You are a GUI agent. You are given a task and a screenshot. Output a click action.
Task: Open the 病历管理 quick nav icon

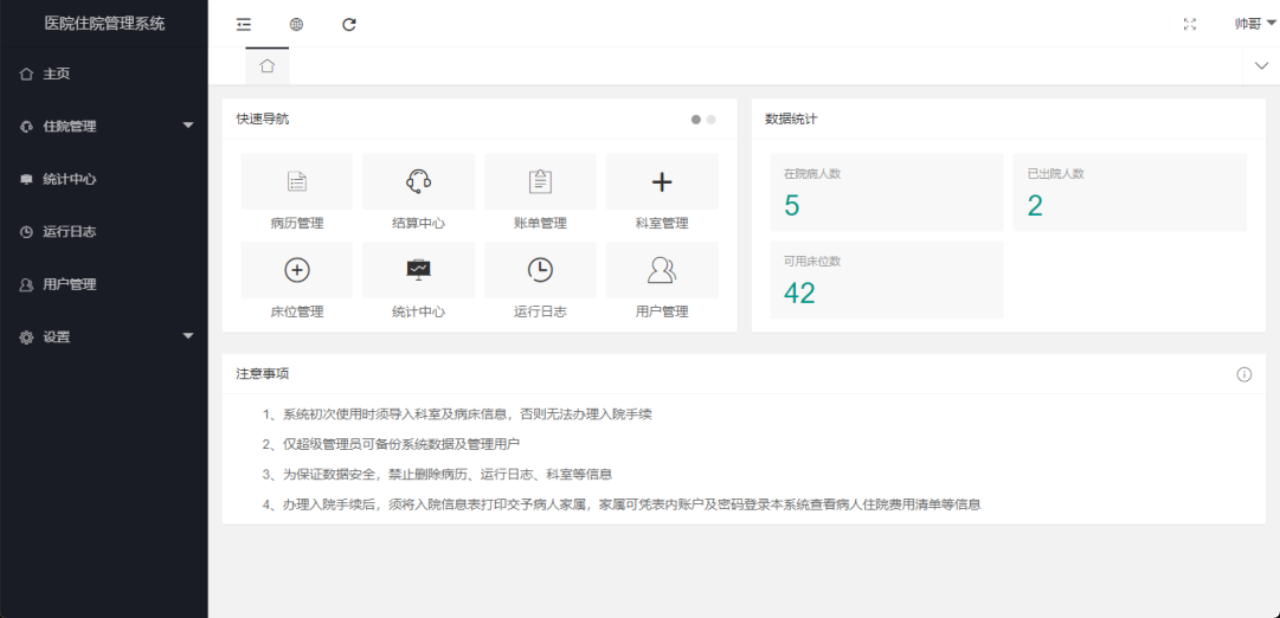click(x=297, y=182)
